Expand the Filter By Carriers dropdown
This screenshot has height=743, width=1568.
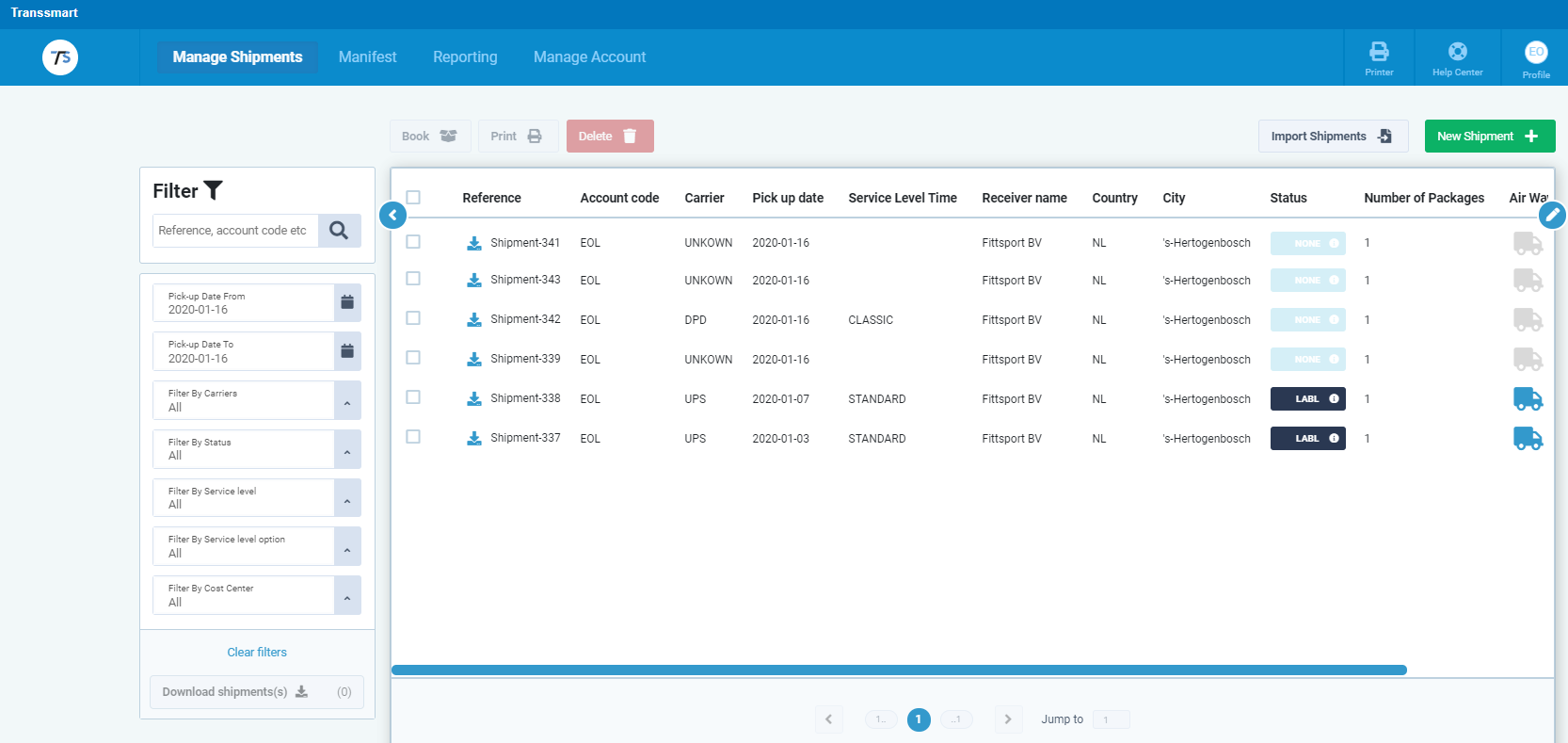click(347, 401)
